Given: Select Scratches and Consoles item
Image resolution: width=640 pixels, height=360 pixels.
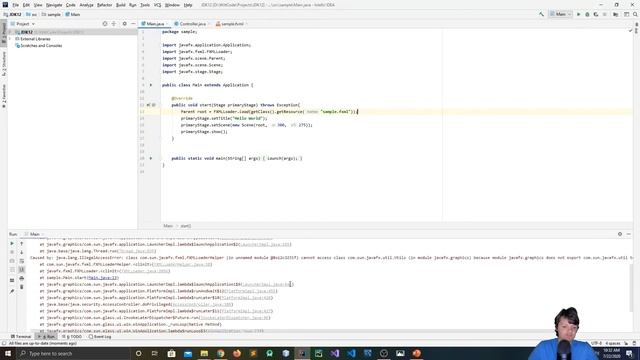Looking at the screenshot, I should pyautogui.click(x=39, y=46).
